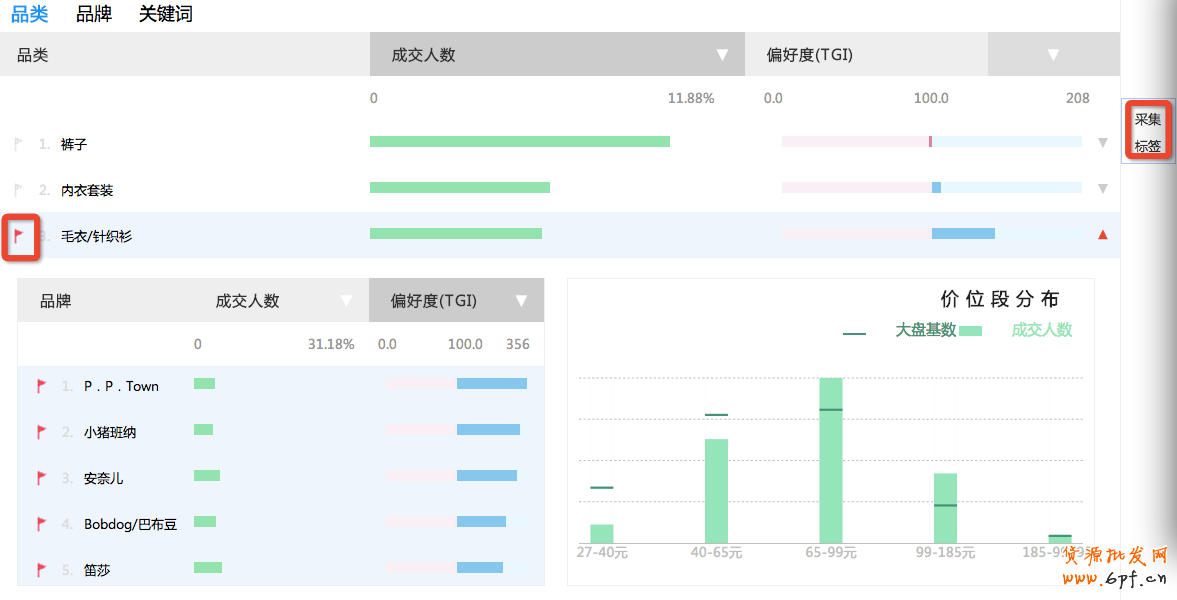Sort categories by 成交人数 header arrow
The width and height of the screenshot is (1177, 600).
[722, 55]
